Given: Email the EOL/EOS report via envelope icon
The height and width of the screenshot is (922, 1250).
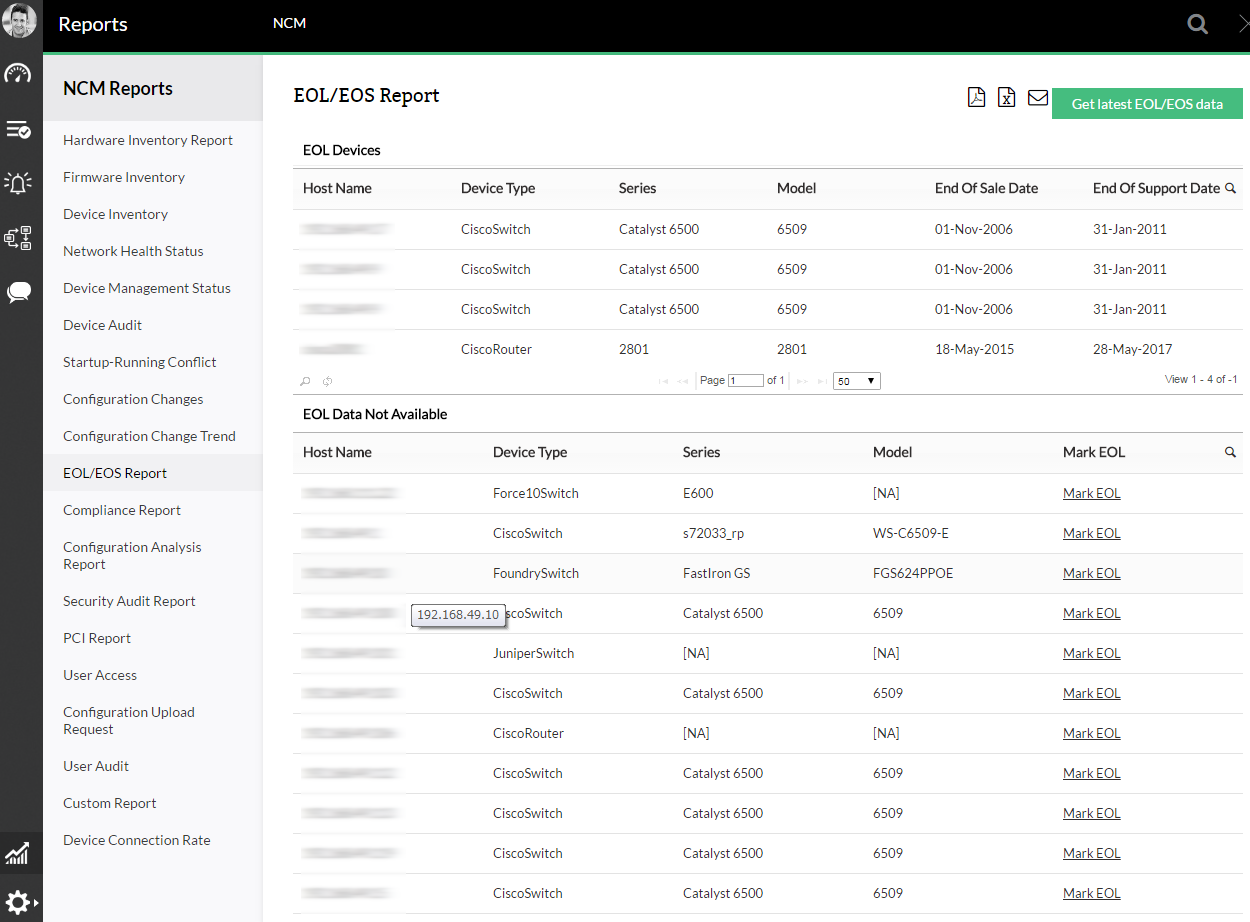Looking at the screenshot, I should tap(1038, 97).
